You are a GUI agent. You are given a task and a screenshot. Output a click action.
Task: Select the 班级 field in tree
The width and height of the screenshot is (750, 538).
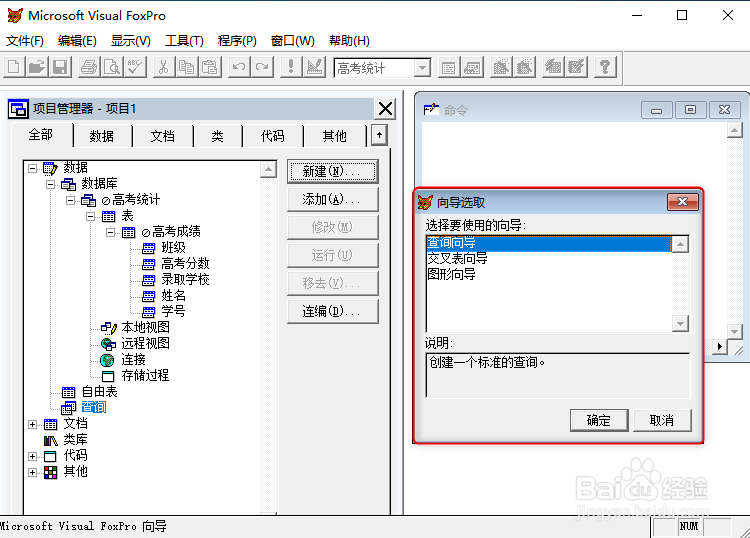(173, 248)
